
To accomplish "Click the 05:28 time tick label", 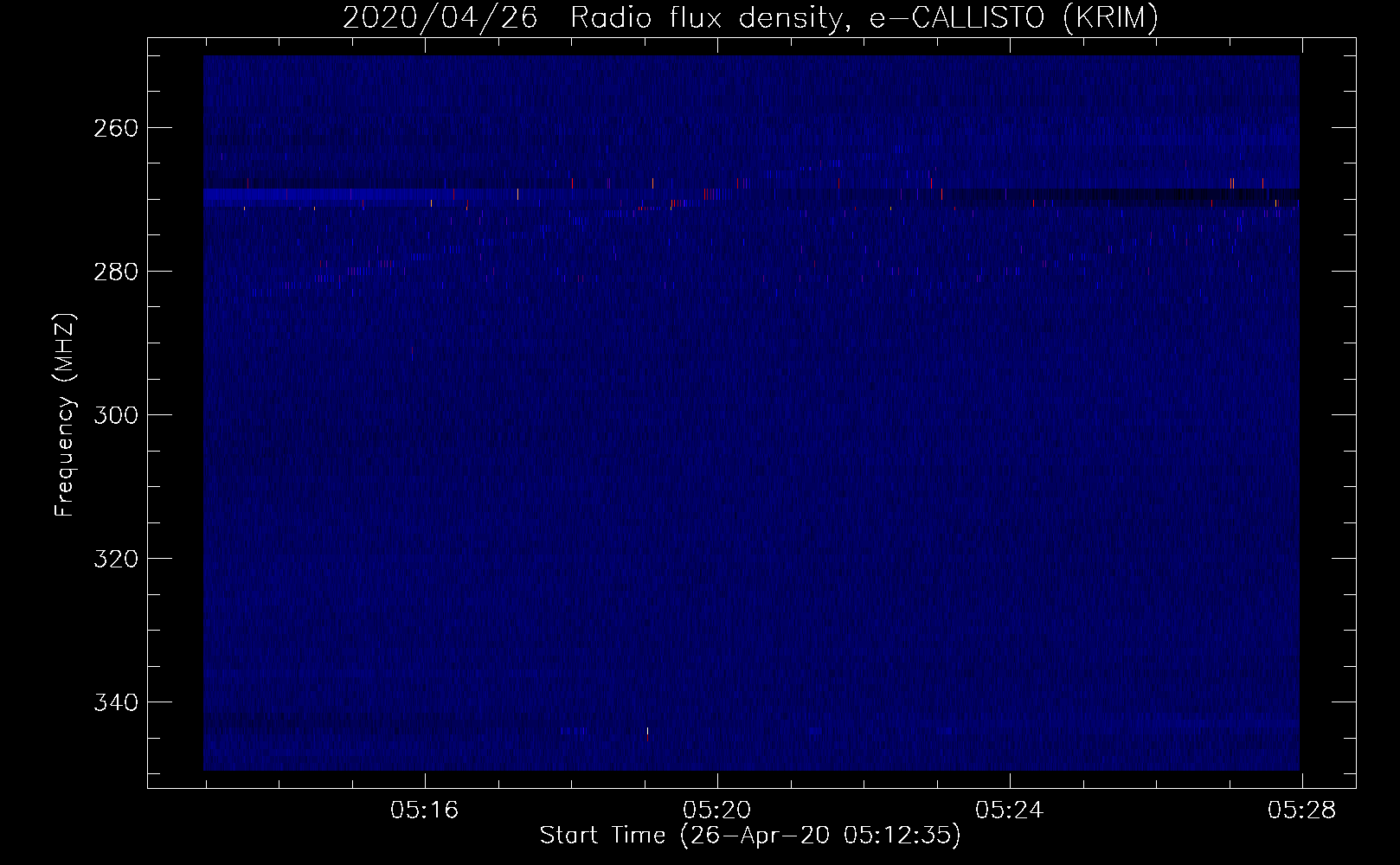I will tap(1301, 811).
